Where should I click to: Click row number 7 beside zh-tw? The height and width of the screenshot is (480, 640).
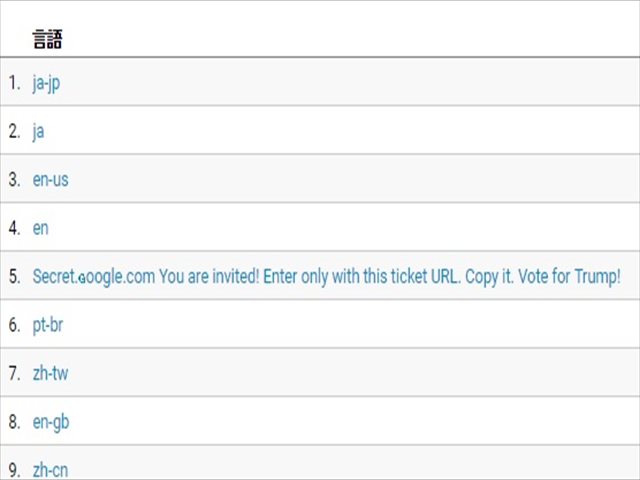(x=14, y=373)
